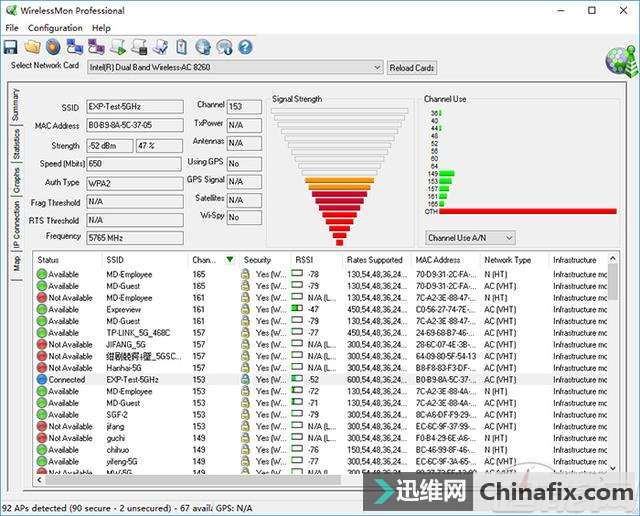Click the red status icon of JIFANG_5G

click(41, 345)
